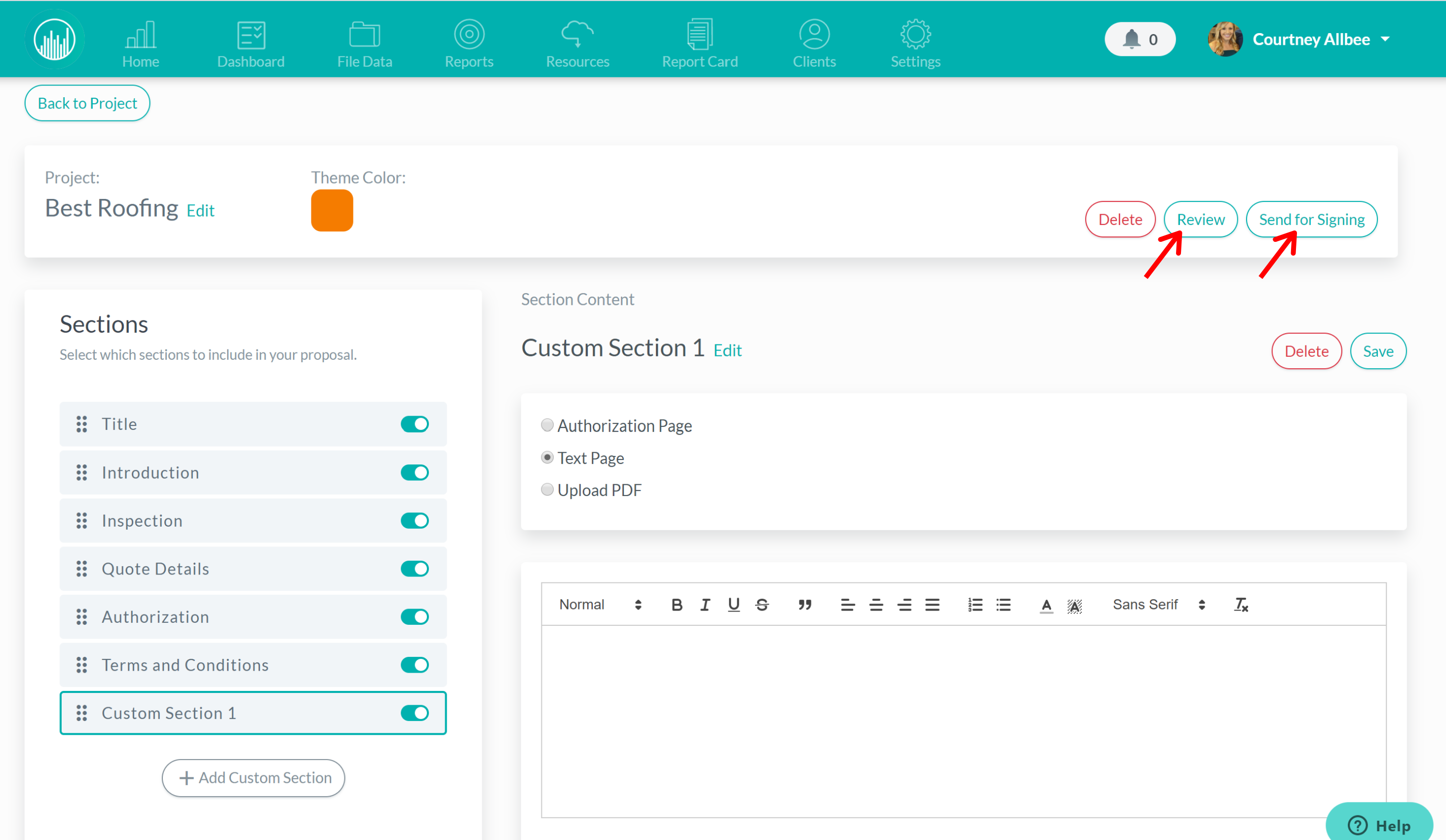Viewport: 1446px width, 840px height.
Task: Open Resources from the top nav
Action: 577,45
